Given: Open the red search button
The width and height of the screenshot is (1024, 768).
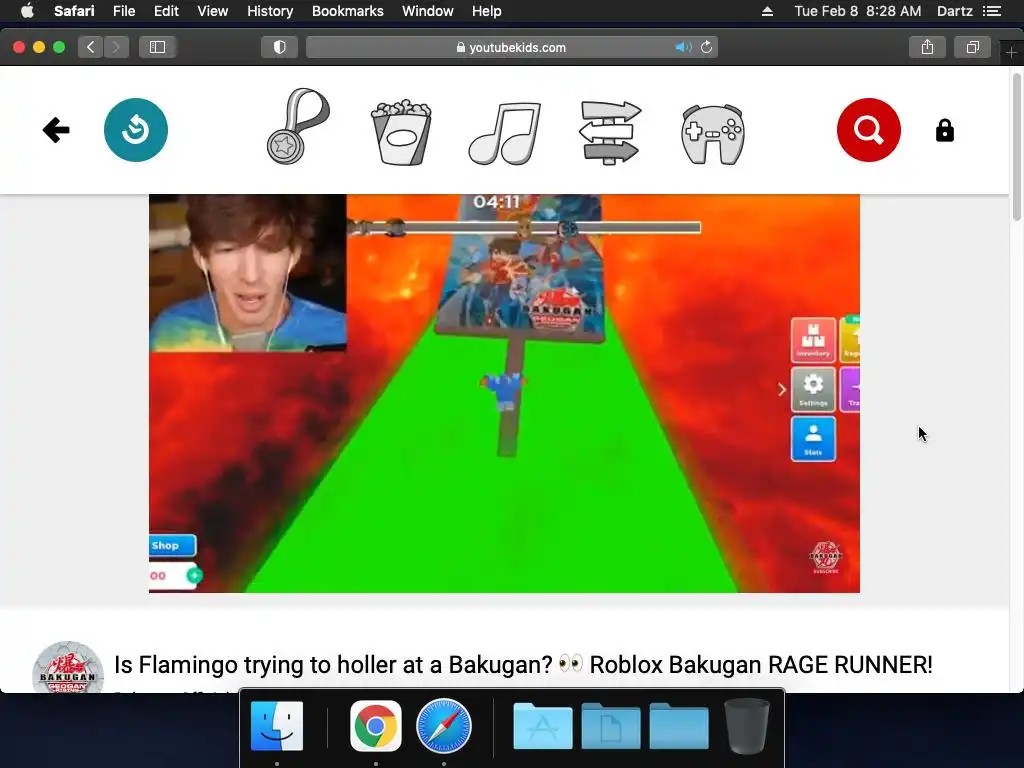Looking at the screenshot, I should [x=869, y=130].
